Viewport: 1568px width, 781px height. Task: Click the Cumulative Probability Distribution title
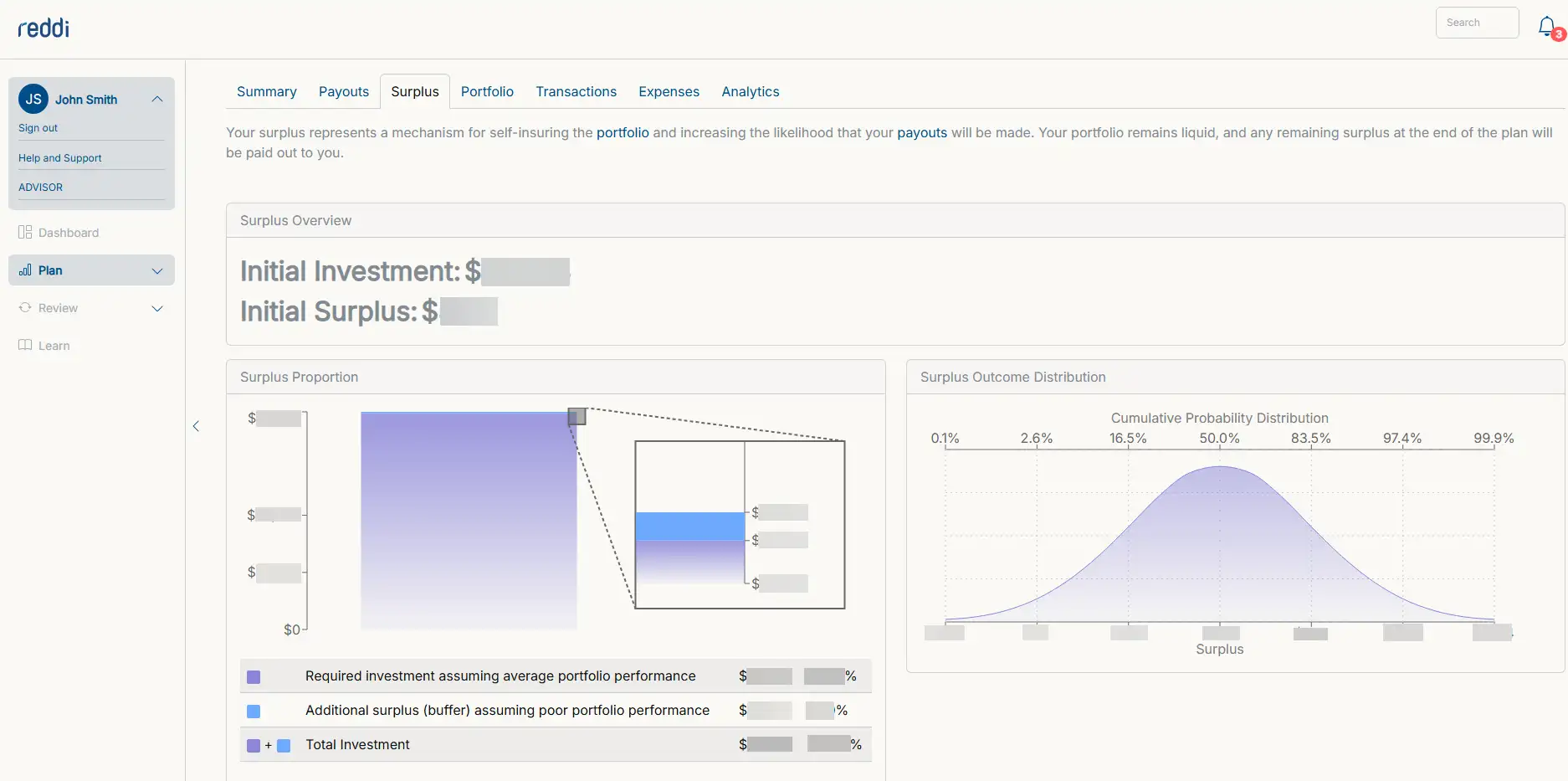1219,418
